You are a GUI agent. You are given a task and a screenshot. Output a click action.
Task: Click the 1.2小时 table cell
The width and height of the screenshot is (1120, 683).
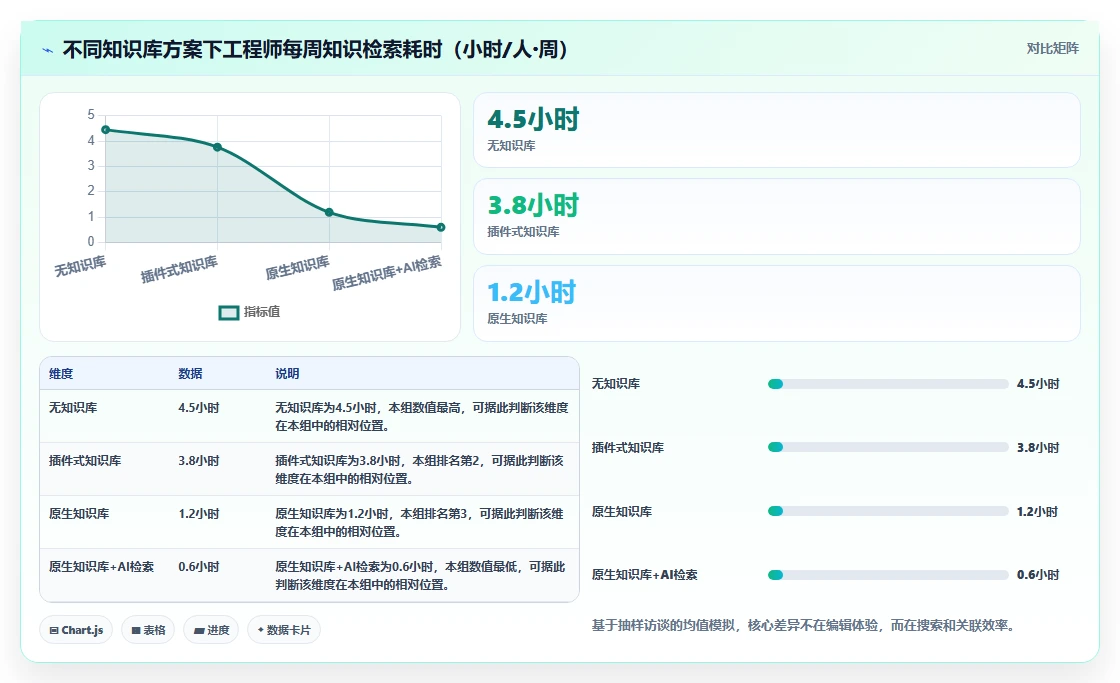click(199, 514)
